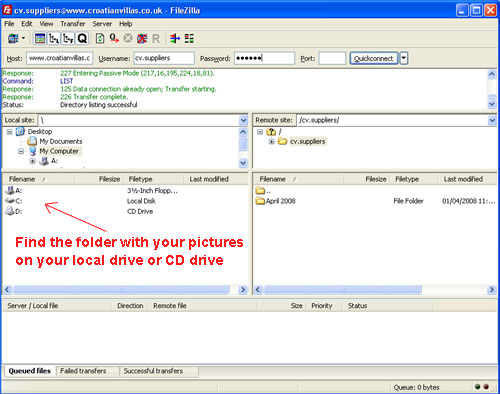Open the Help menu
The width and height of the screenshot is (500, 394).
point(126,24)
